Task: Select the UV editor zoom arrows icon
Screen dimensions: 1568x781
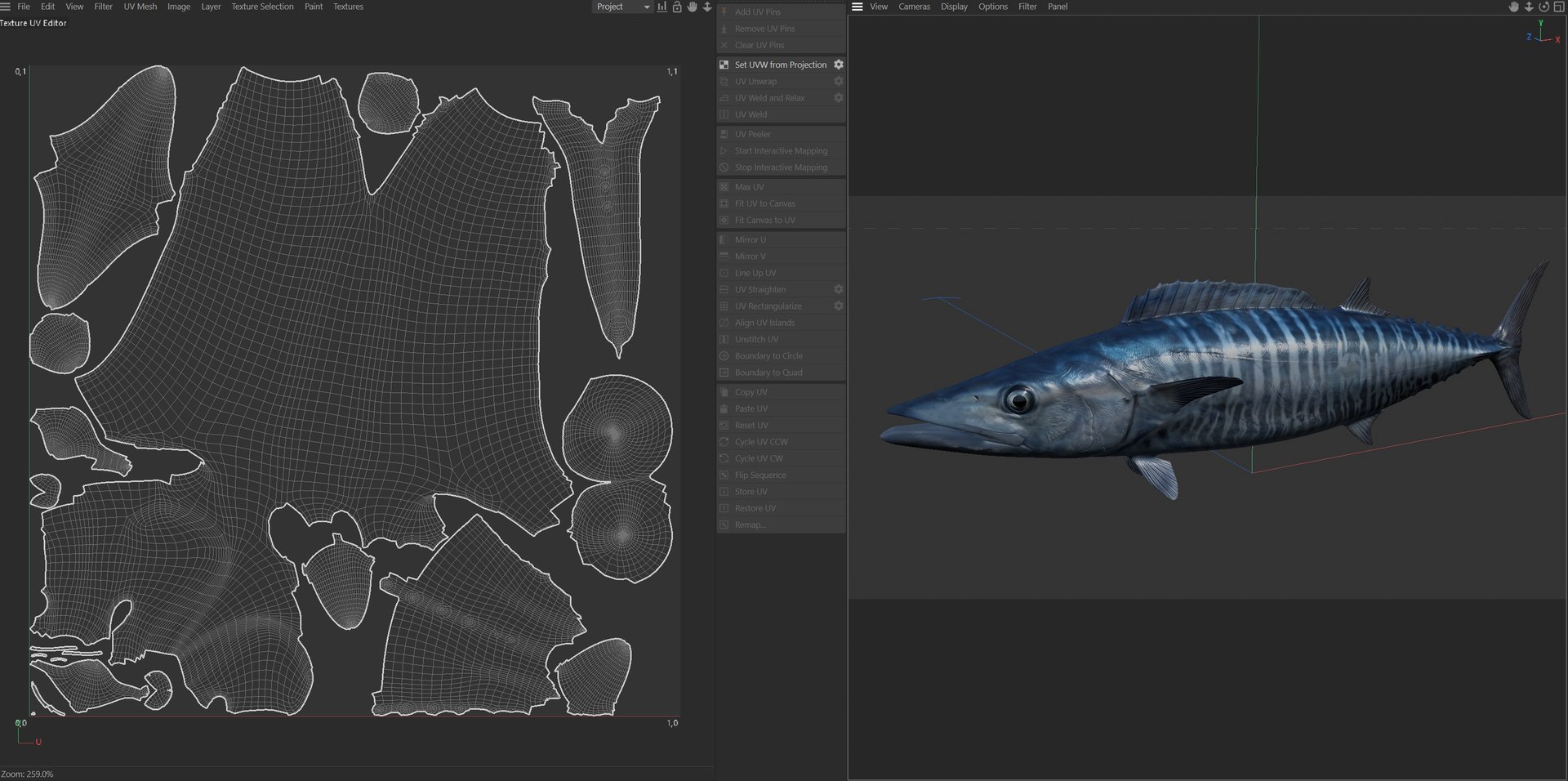Action: coord(707,7)
